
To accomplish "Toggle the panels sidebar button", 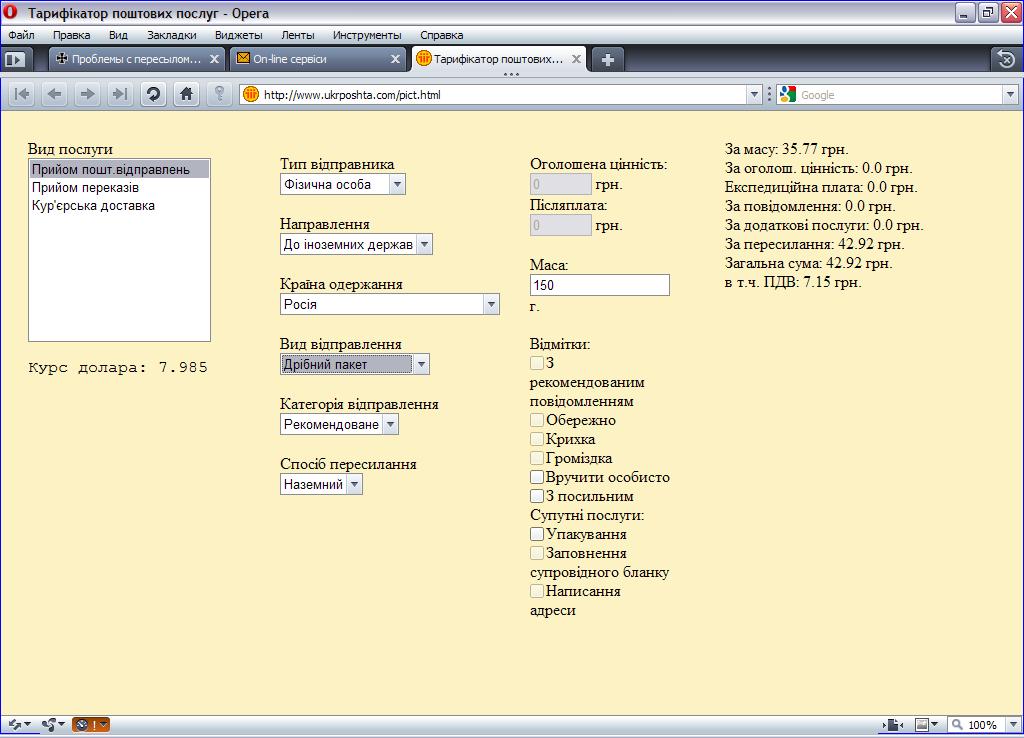I will (15, 59).
